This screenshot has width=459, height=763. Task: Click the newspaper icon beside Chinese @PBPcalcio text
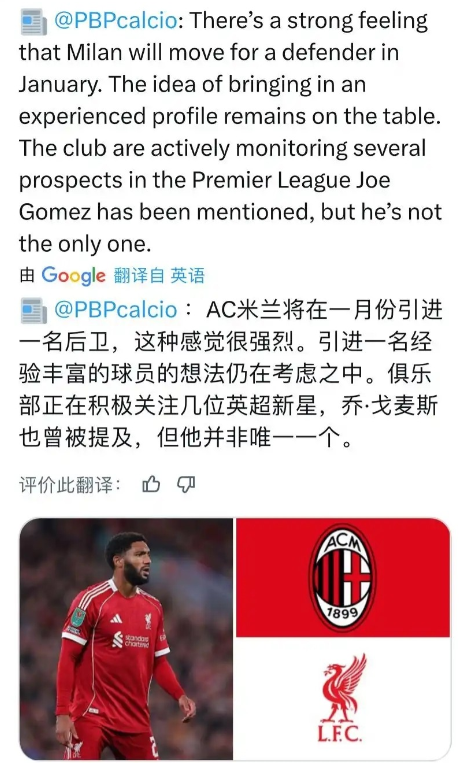click(x=34, y=311)
